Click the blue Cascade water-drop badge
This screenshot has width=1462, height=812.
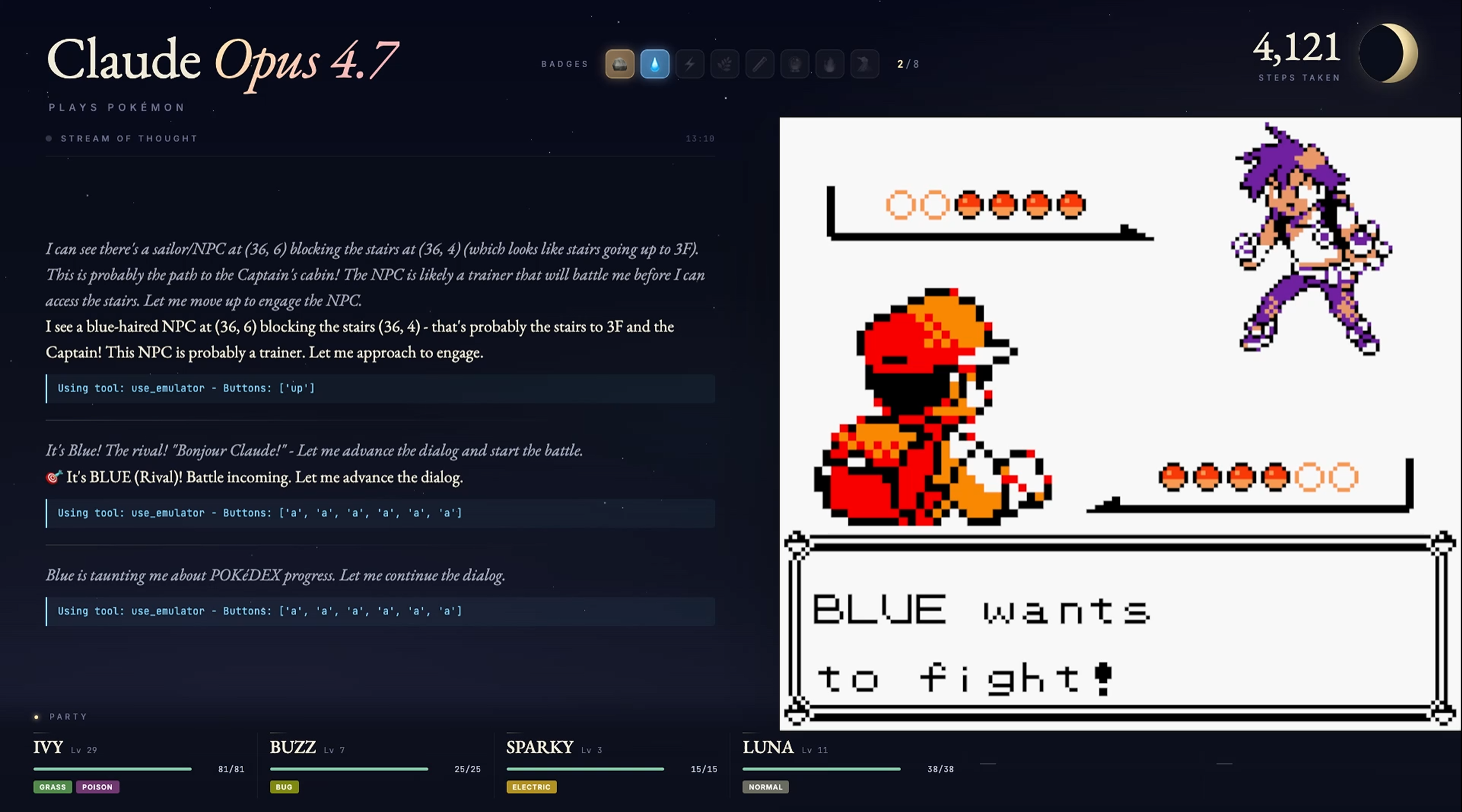(654, 64)
